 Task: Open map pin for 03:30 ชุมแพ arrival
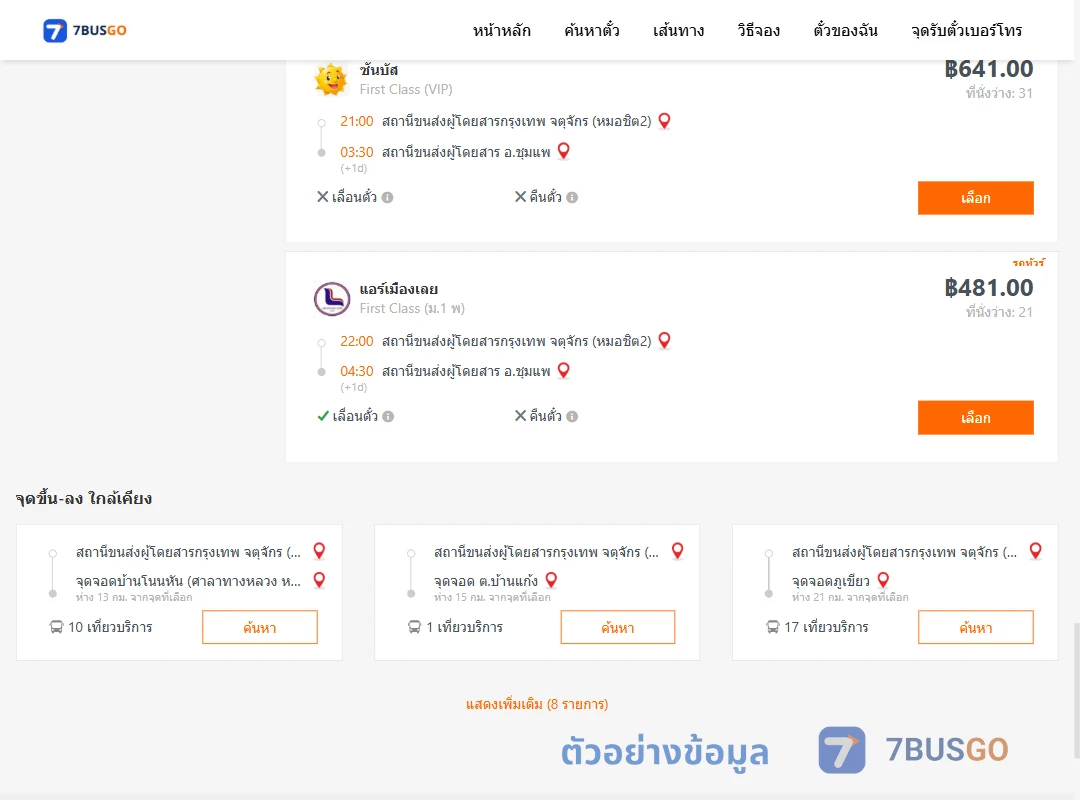(563, 151)
